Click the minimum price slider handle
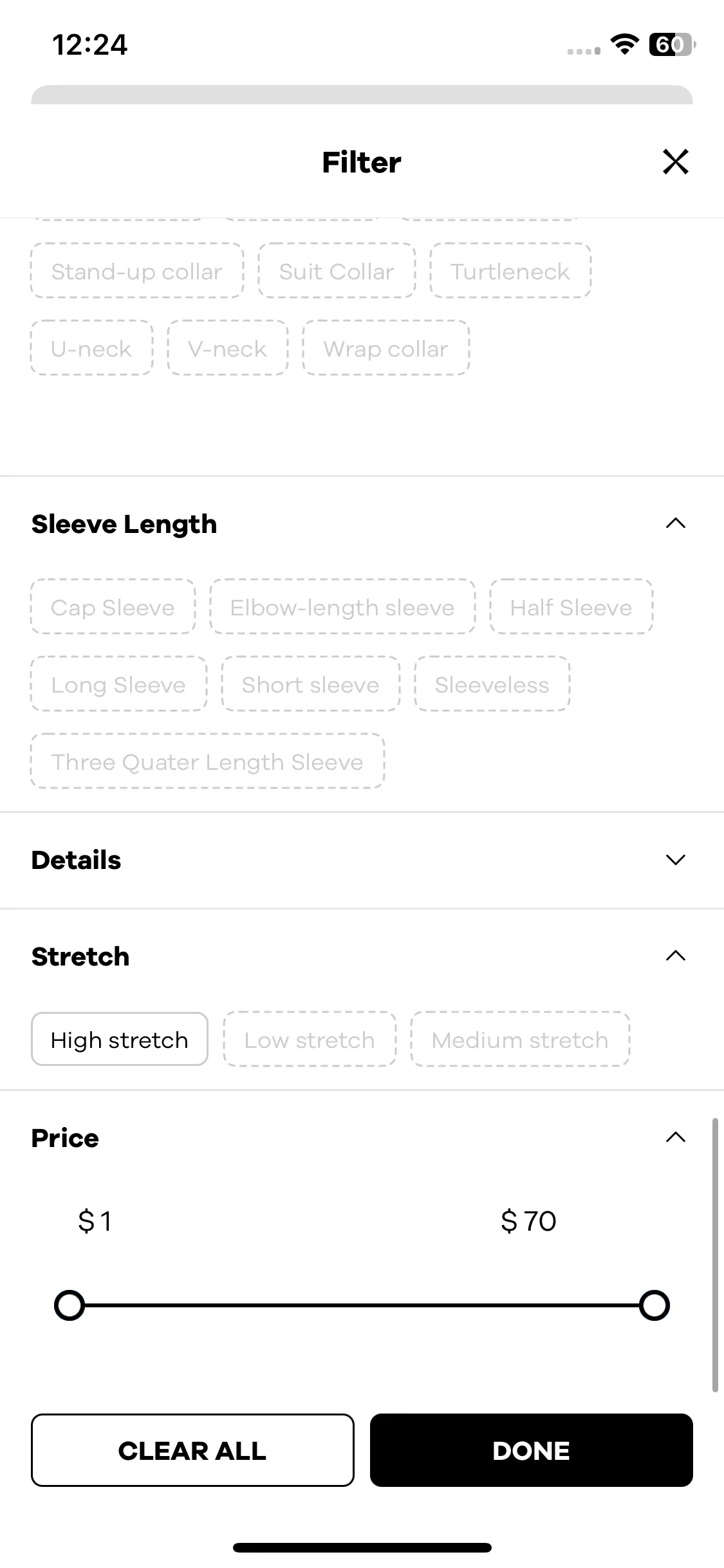 point(70,1305)
